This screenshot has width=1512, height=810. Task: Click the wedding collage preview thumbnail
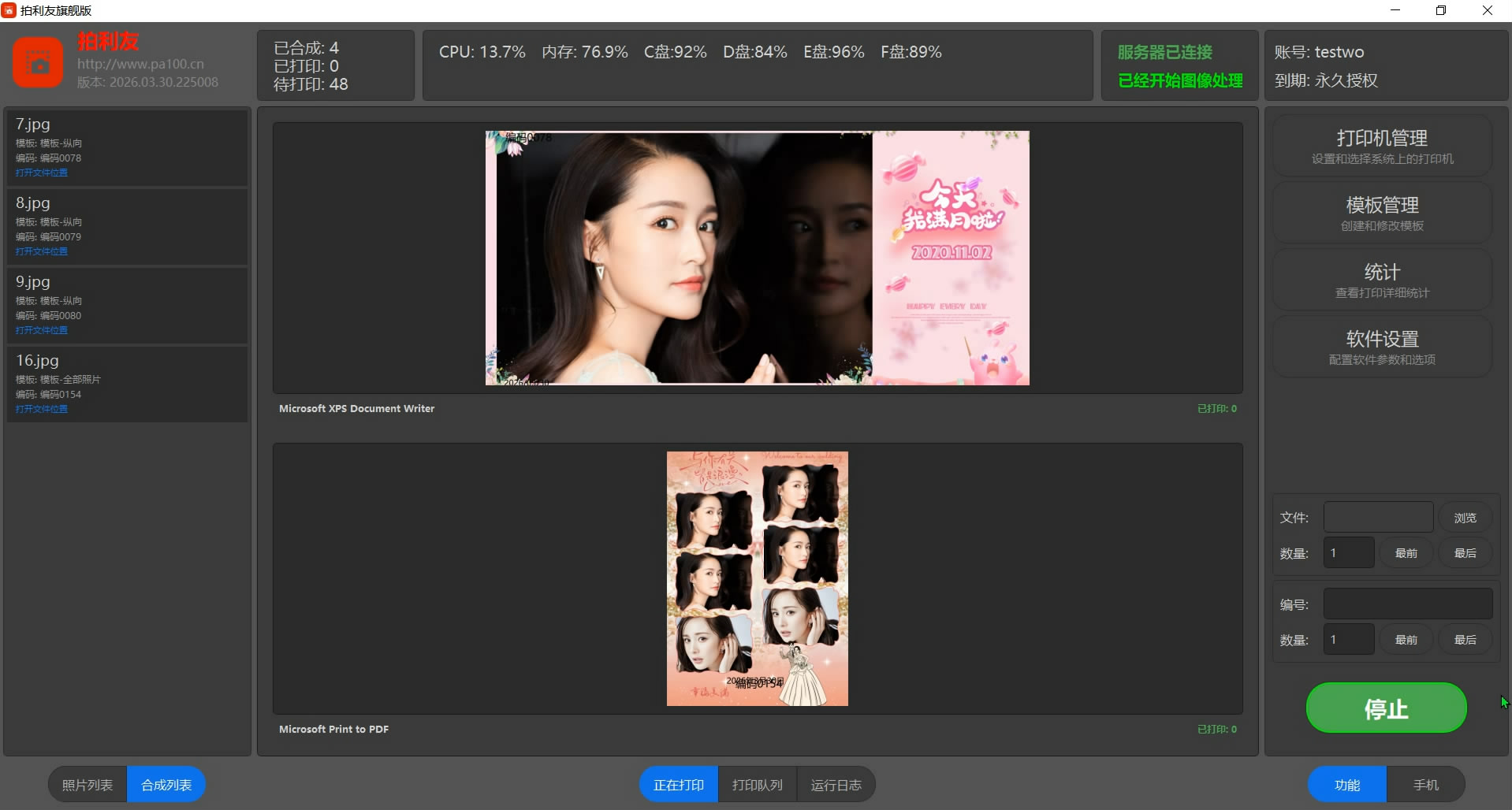(x=757, y=578)
